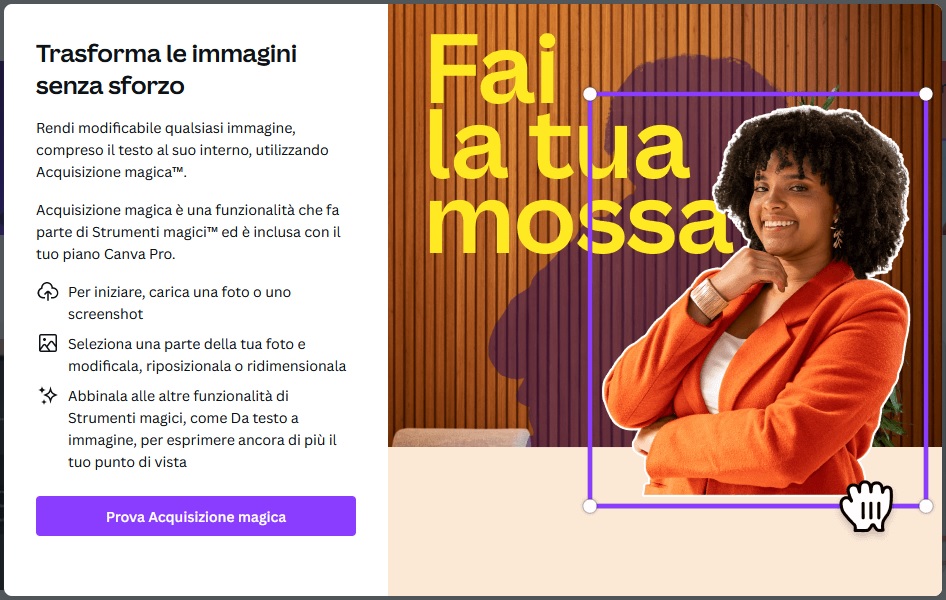Click the grabbing hand cursor icon
The height and width of the screenshot is (600, 946).
tap(866, 506)
